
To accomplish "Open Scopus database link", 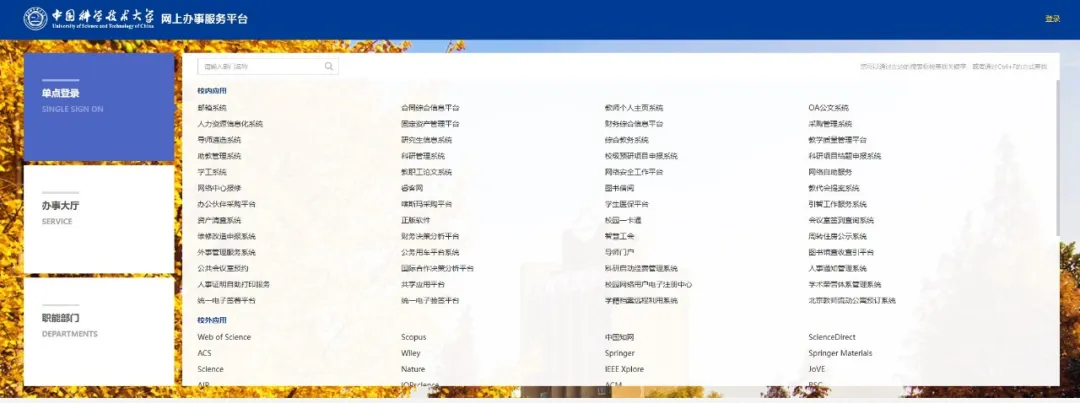I will coord(413,338).
